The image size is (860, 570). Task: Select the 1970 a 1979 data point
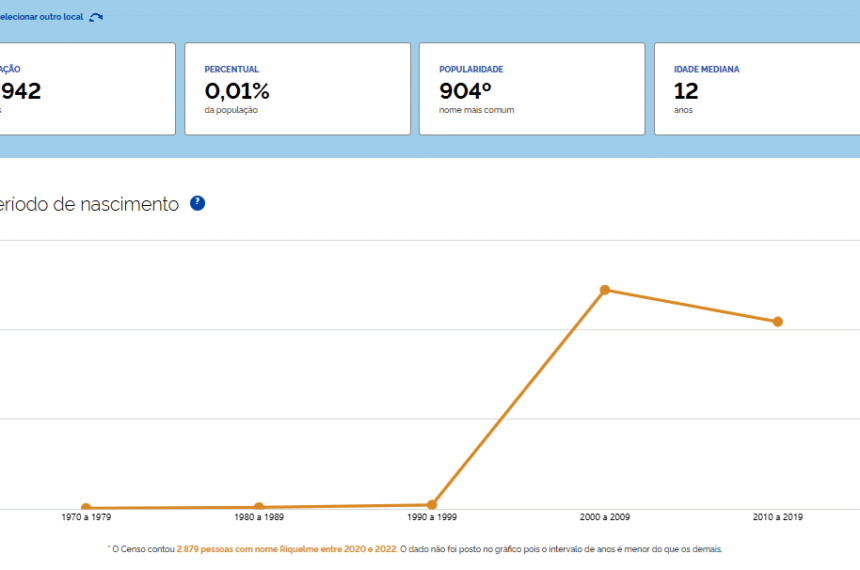[86, 508]
